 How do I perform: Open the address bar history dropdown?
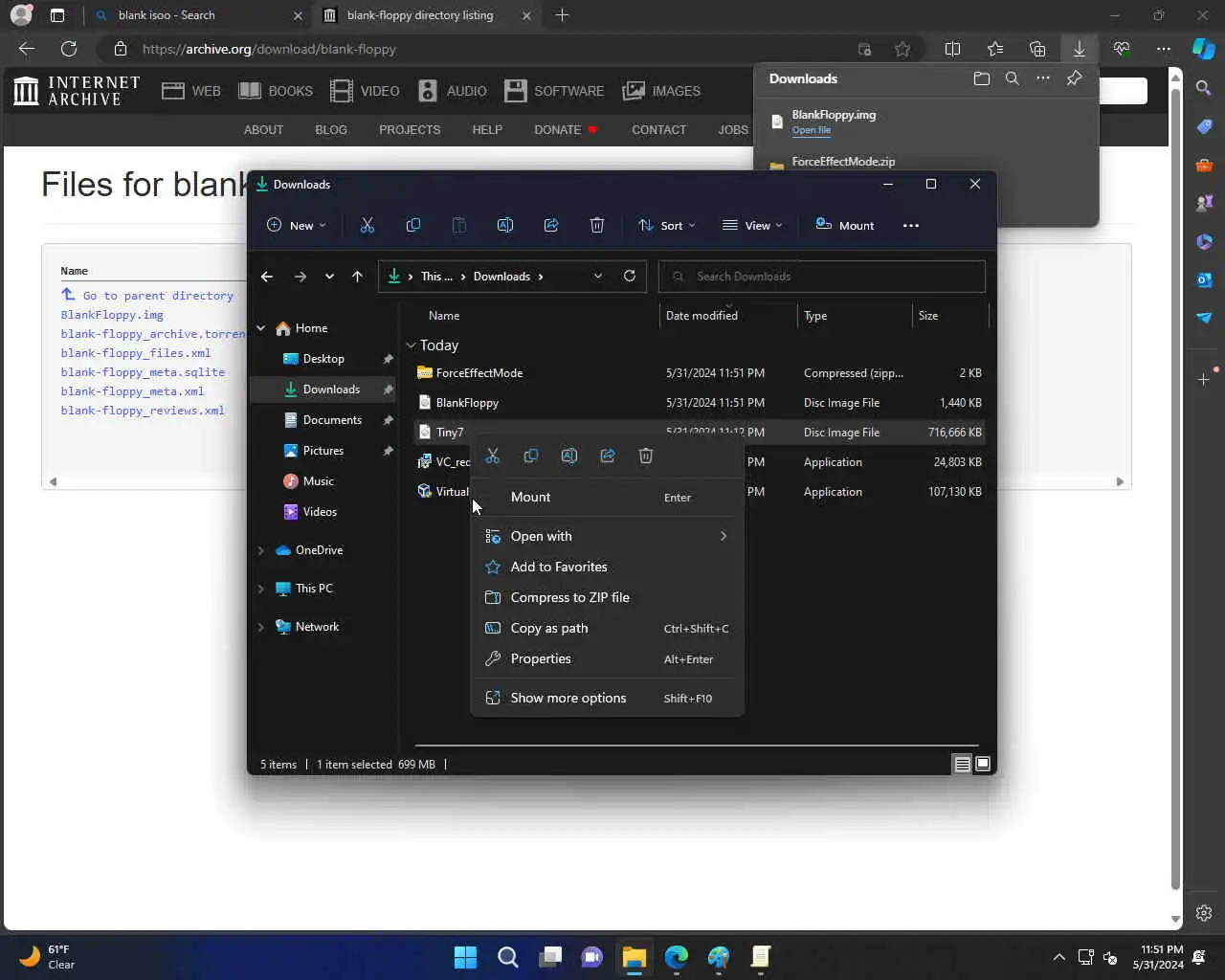[x=598, y=276]
